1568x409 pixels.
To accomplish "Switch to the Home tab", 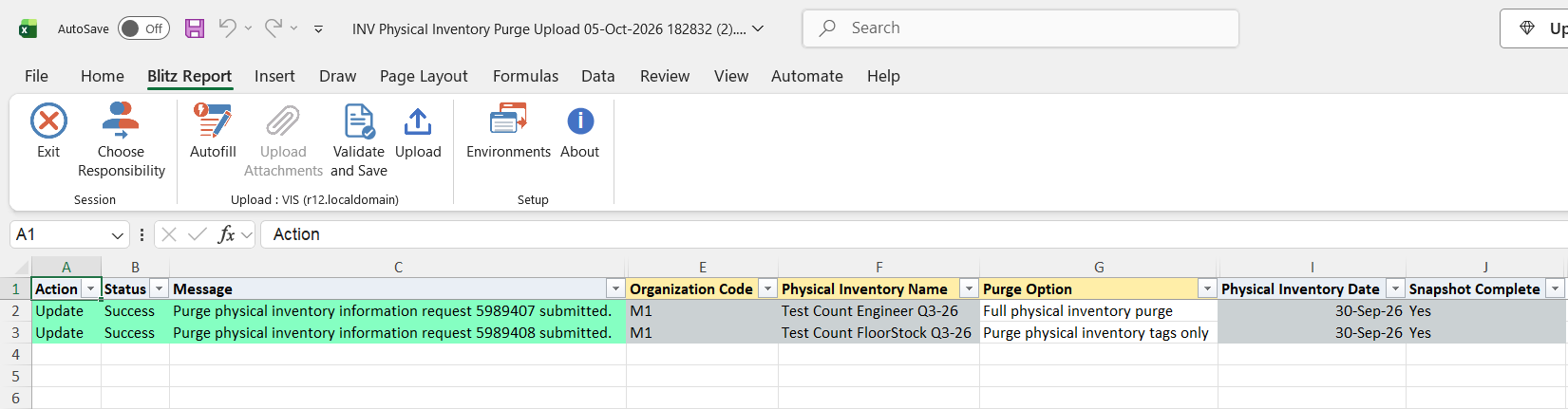I will point(103,76).
